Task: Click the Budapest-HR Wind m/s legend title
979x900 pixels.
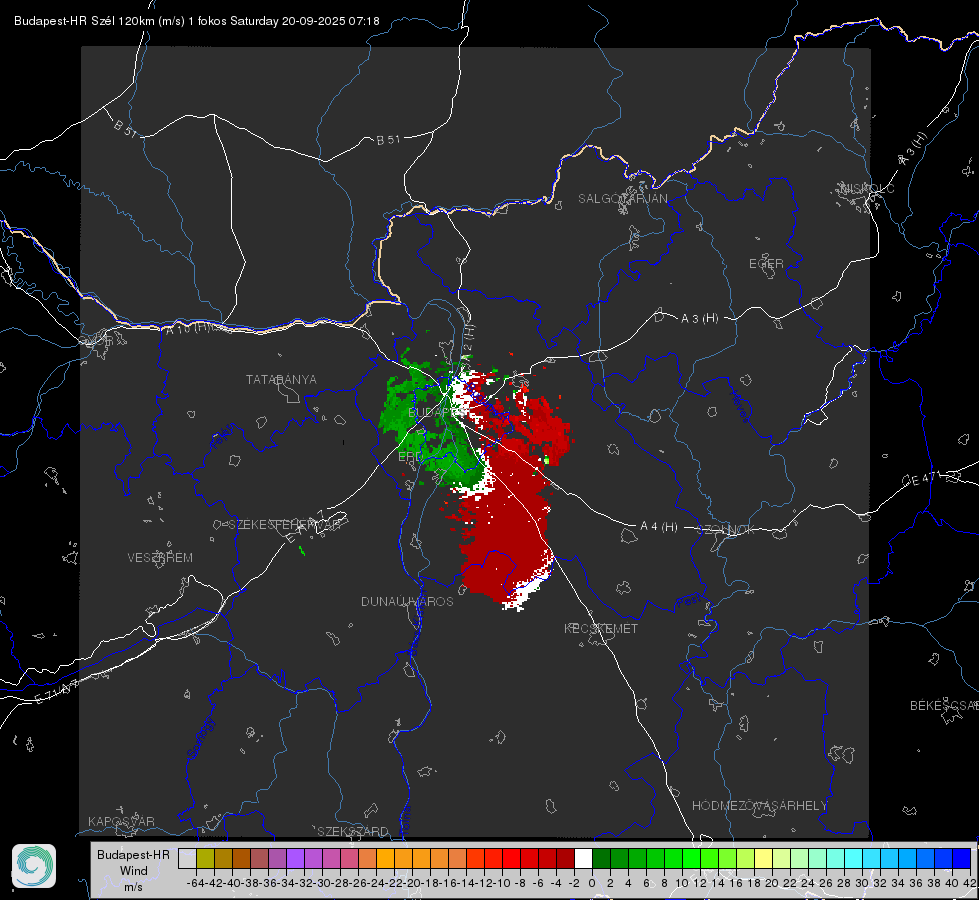Action: pos(134,871)
